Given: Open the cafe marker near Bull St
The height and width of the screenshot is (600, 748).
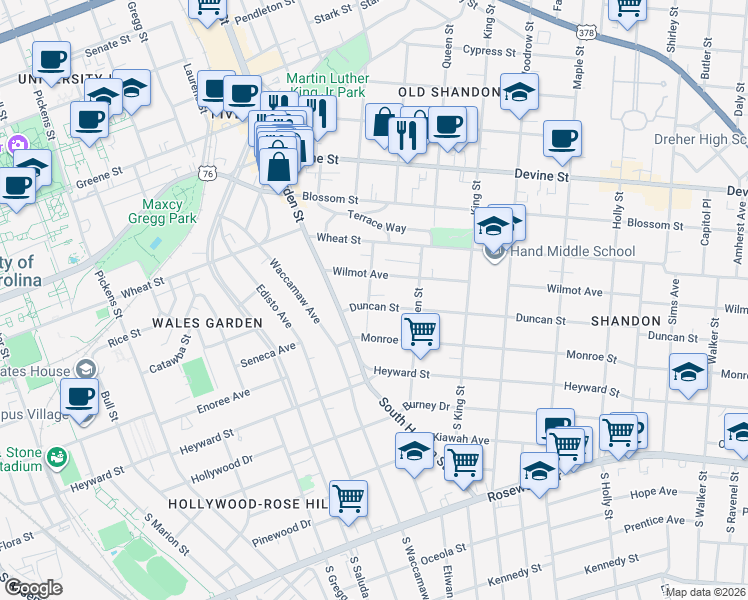Looking at the screenshot, I should 80,398.
